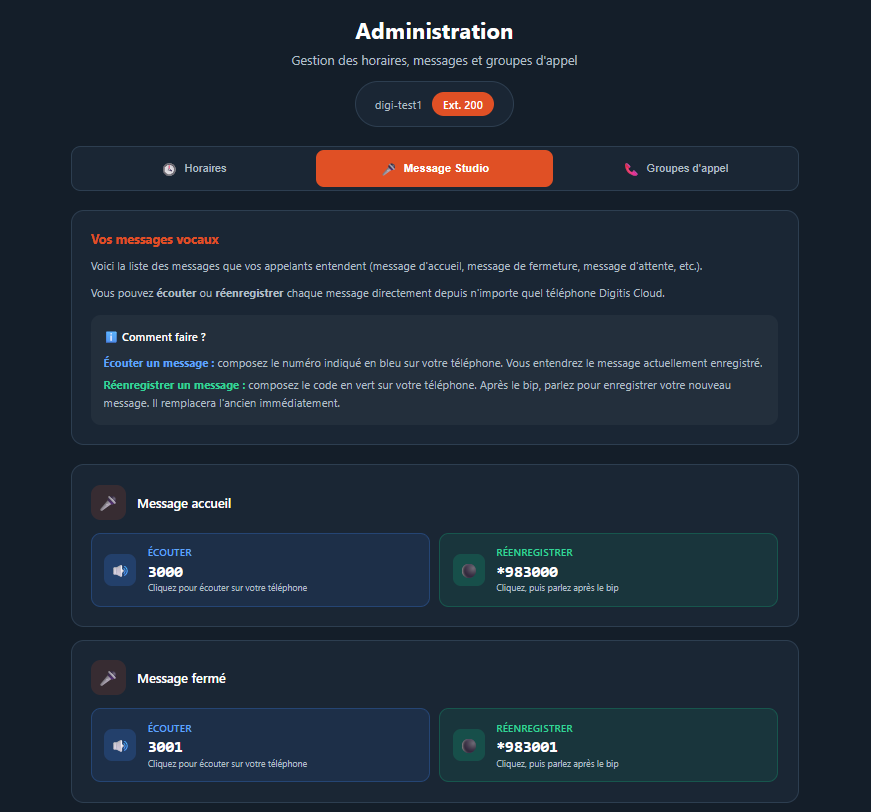Click the clock icon on the Horaires tab
Image resolution: width=871 pixels, height=812 pixels.
(167, 168)
